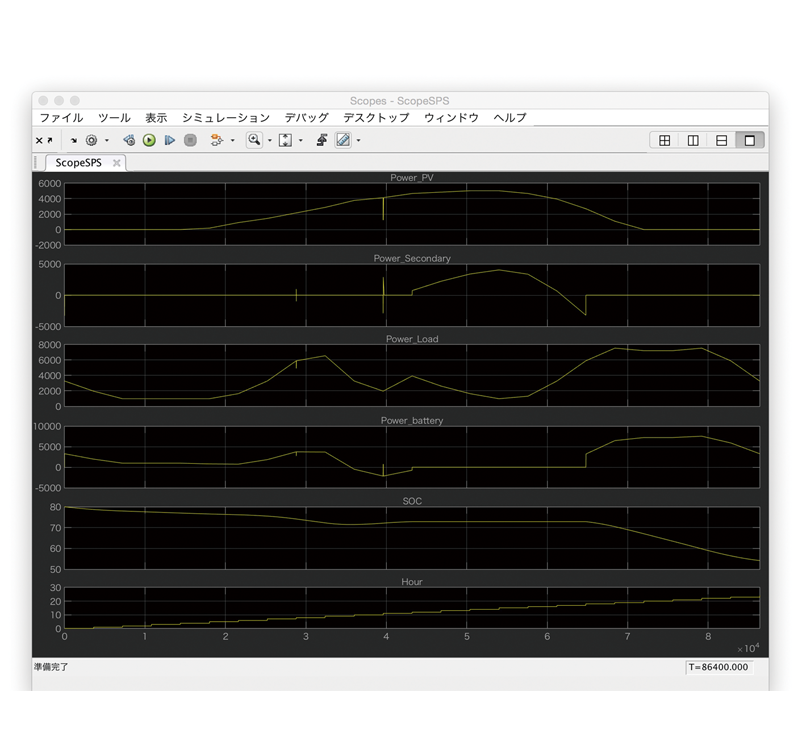Run the simulation with green play button
This screenshot has height=750, width=800.
(149, 140)
